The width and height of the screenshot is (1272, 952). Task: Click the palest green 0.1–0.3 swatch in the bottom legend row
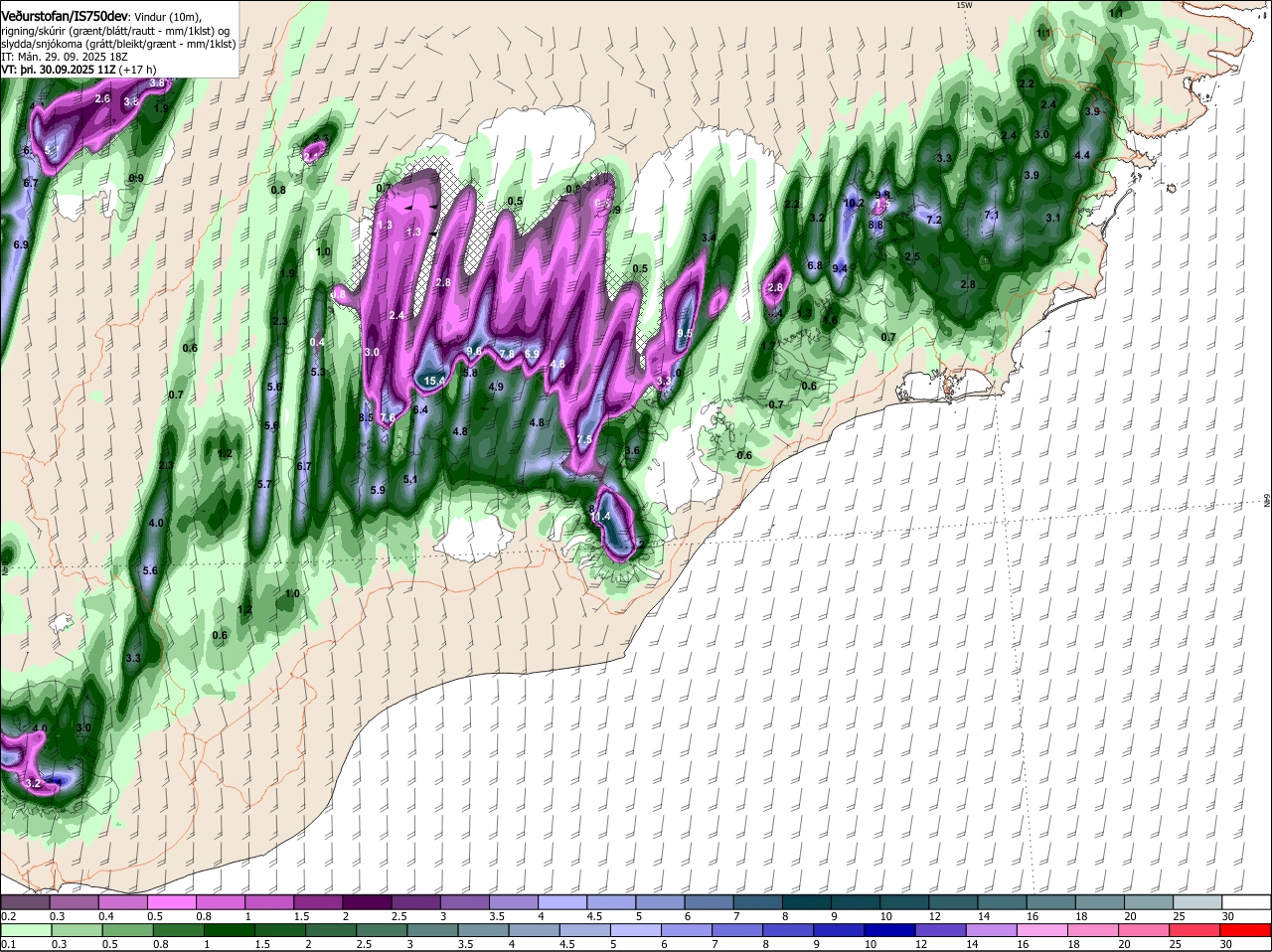(x=25, y=931)
